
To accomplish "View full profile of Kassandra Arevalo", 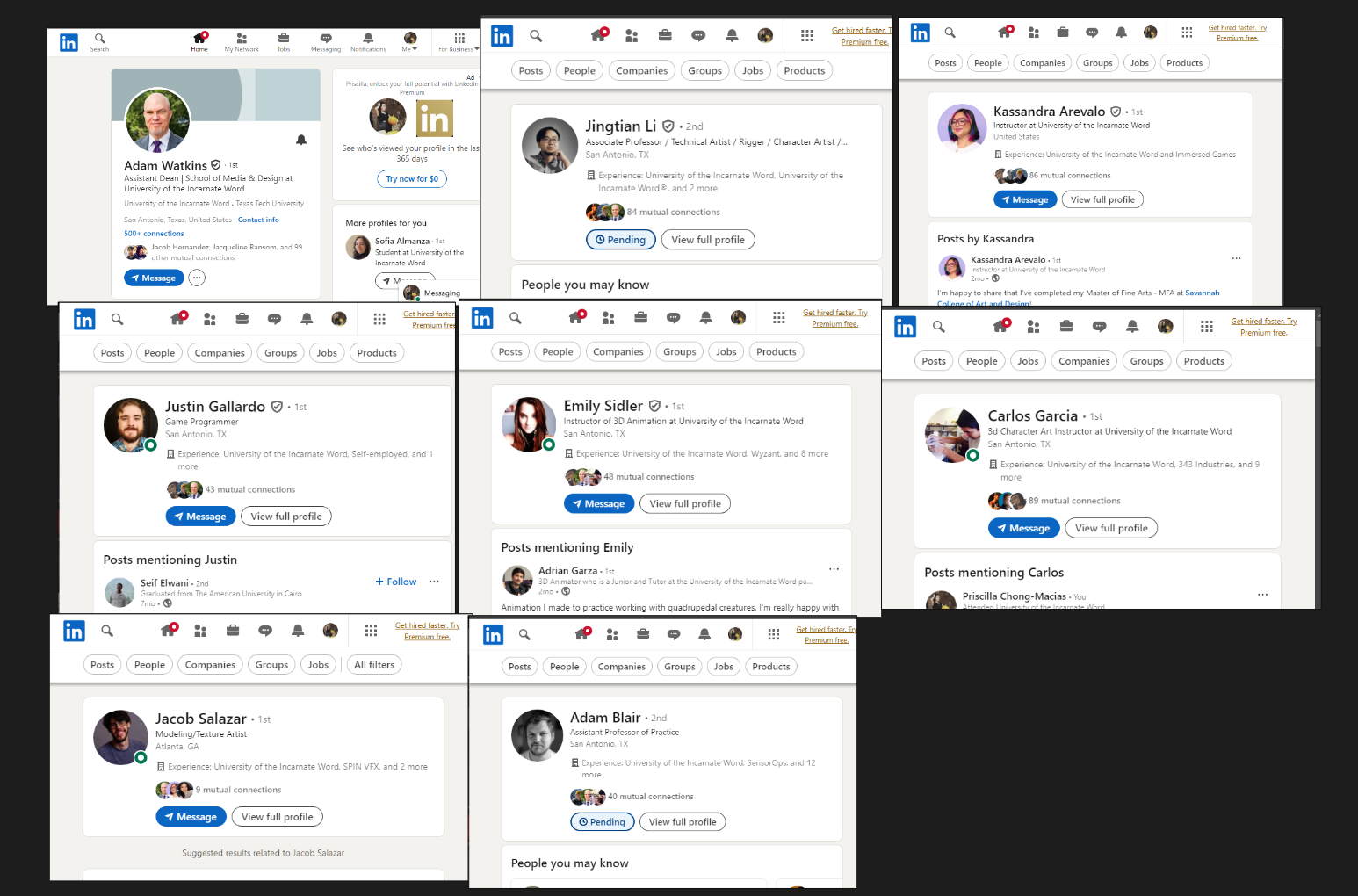I will (1102, 199).
